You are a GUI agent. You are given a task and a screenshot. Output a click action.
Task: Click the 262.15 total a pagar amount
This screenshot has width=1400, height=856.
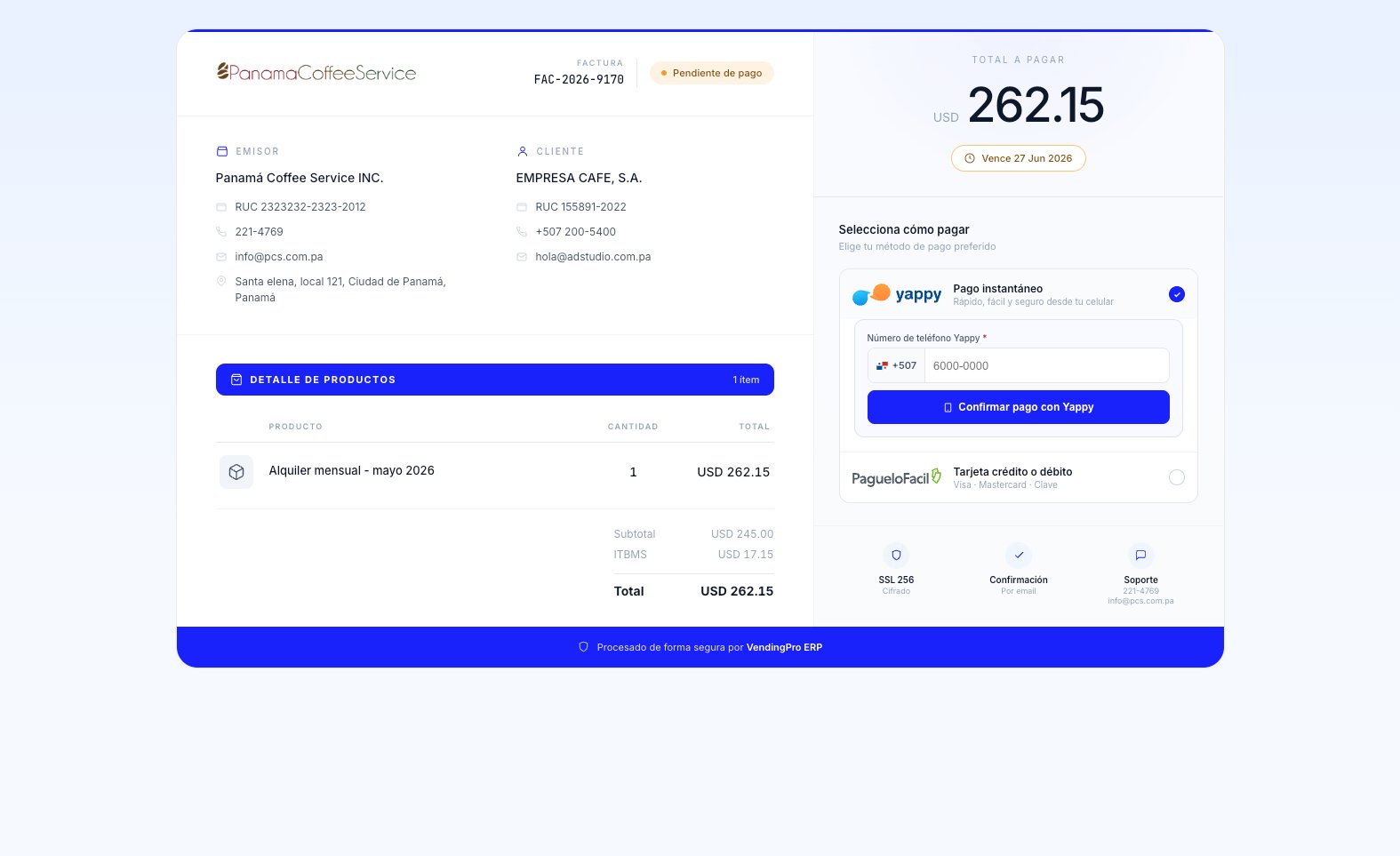coord(1036,105)
